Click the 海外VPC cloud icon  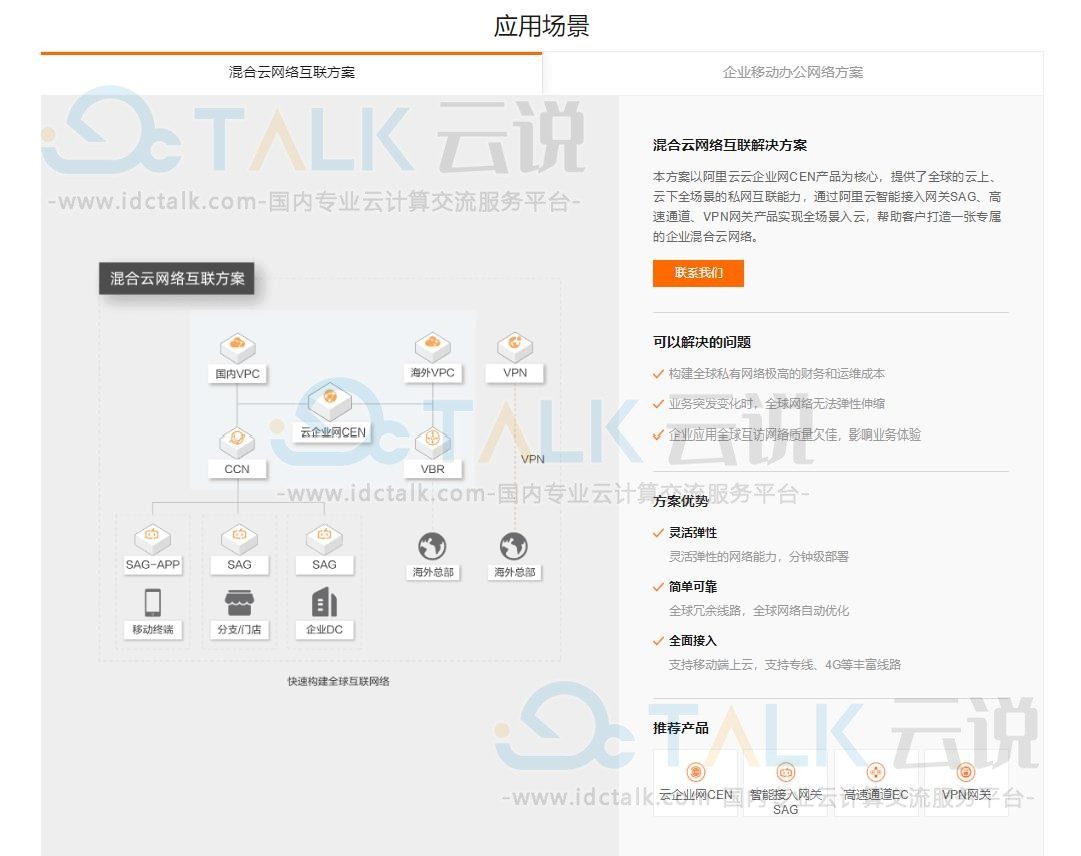(x=433, y=347)
